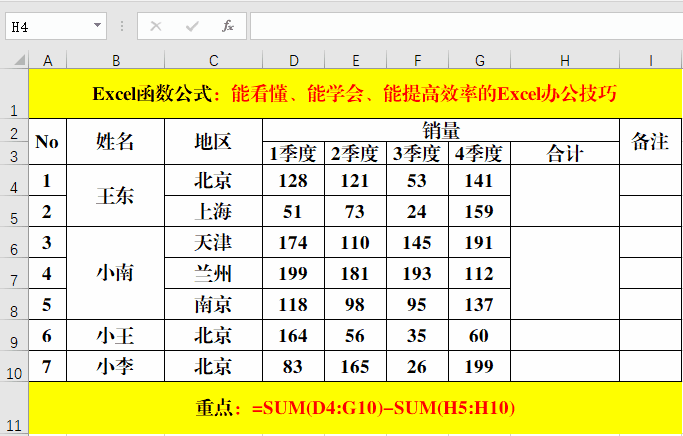Click the 上海 region cell
The image size is (683, 436).
[x=213, y=211]
